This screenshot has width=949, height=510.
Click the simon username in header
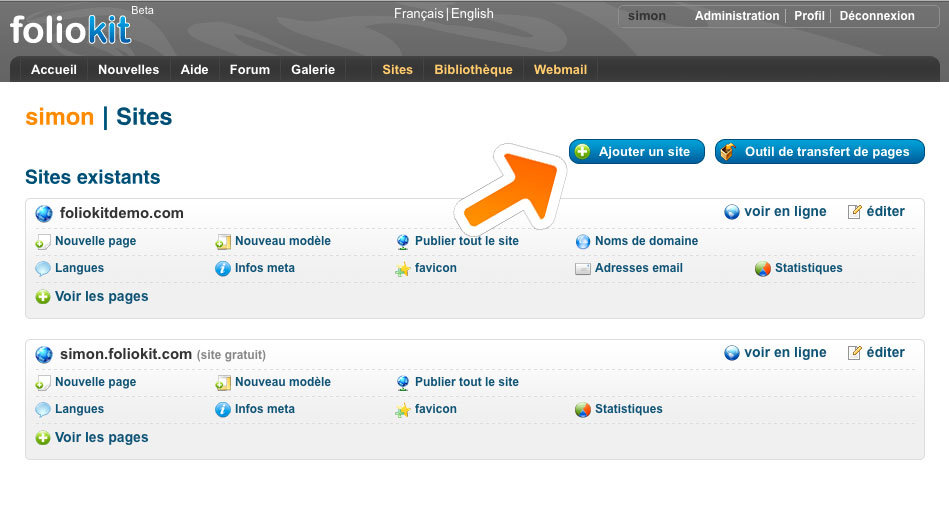pyautogui.click(x=646, y=16)
